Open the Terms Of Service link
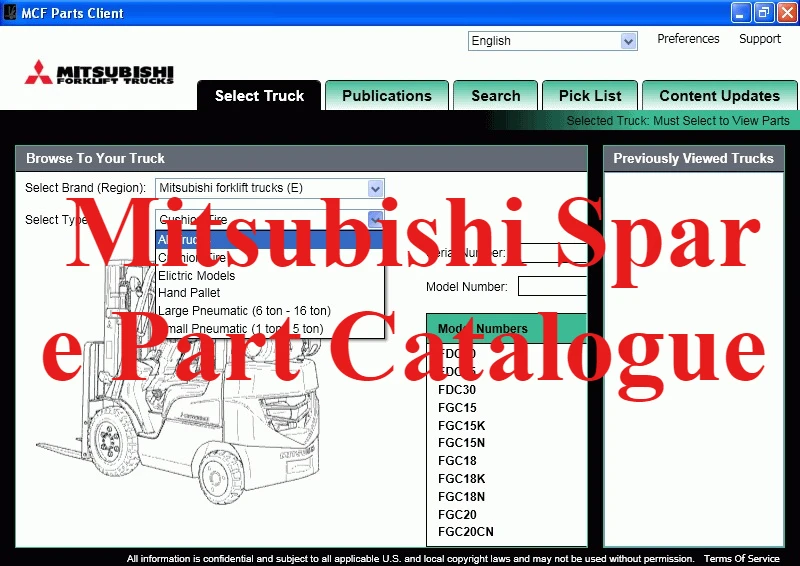800x566 pixels. tap(741, 559)
